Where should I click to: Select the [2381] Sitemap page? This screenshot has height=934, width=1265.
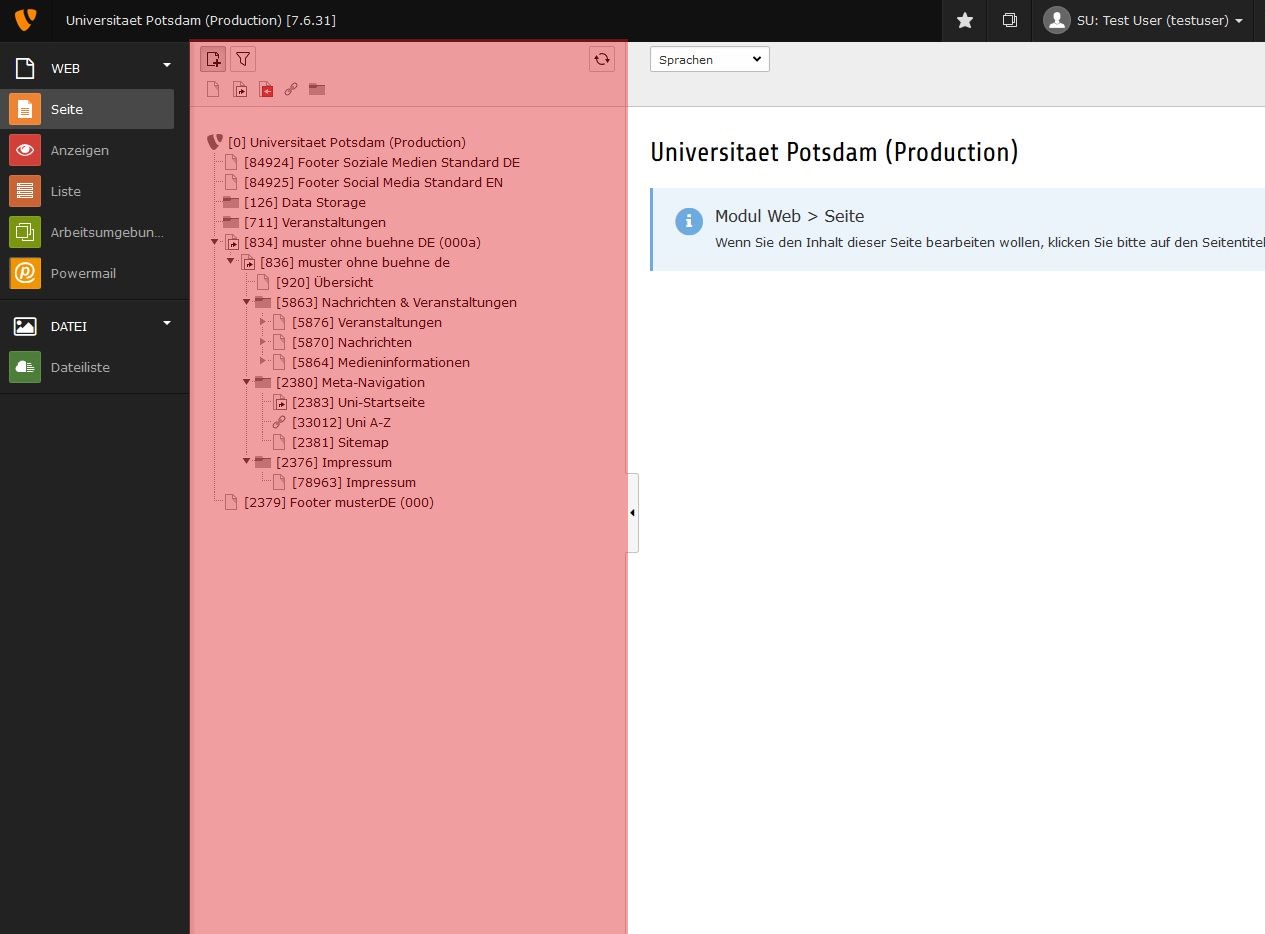tap(340, 442)
